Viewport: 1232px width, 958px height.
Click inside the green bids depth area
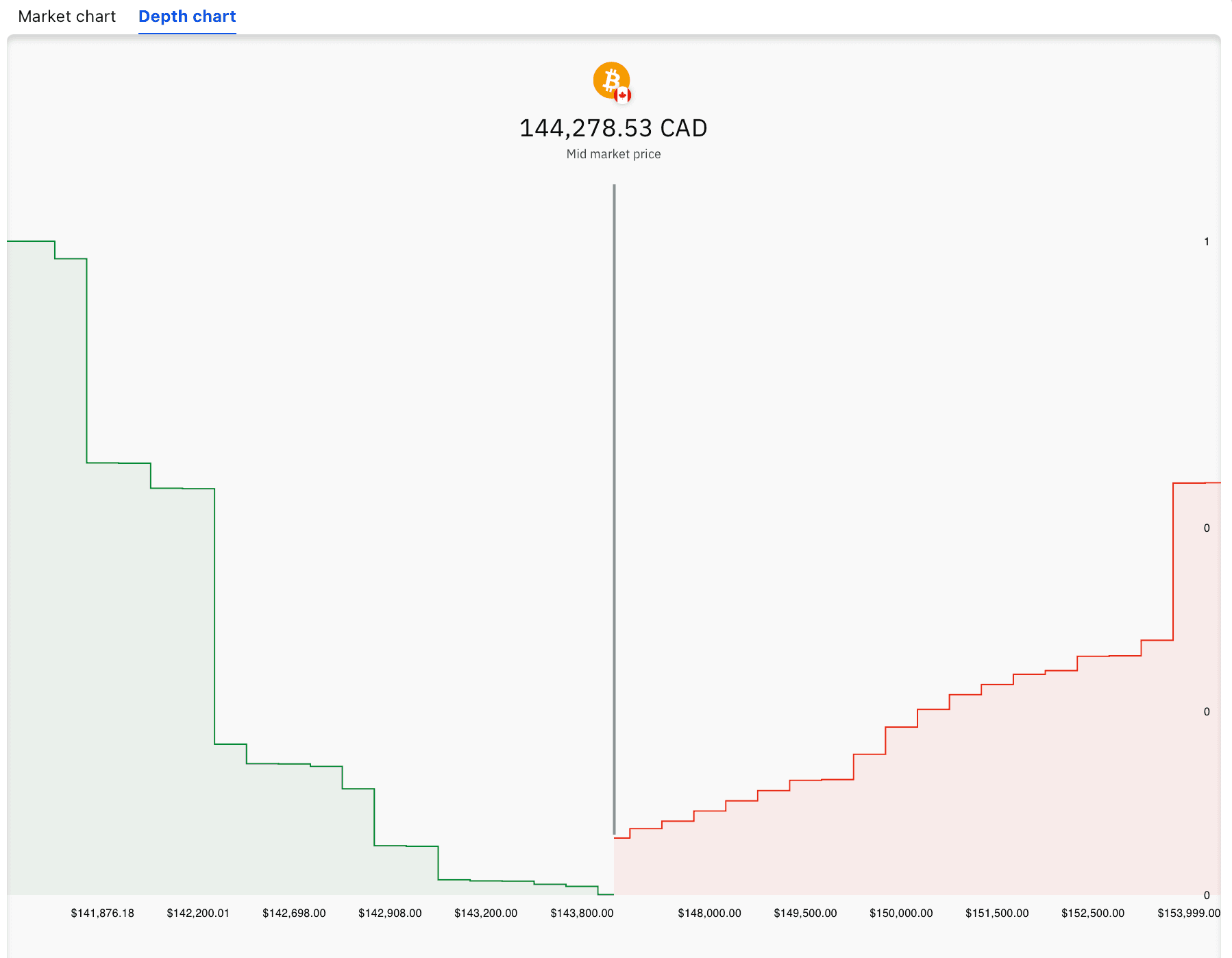pos(137,685)
